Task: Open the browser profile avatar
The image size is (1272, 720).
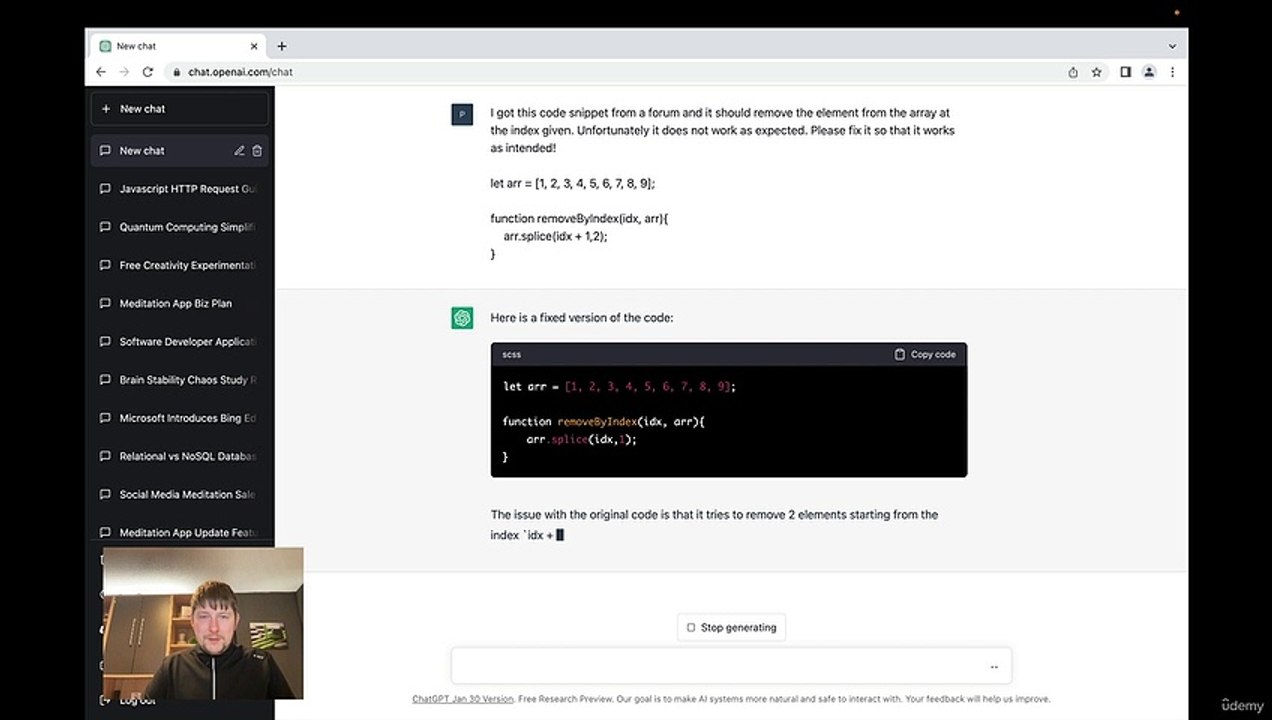Action: (x=1149, y=72)
